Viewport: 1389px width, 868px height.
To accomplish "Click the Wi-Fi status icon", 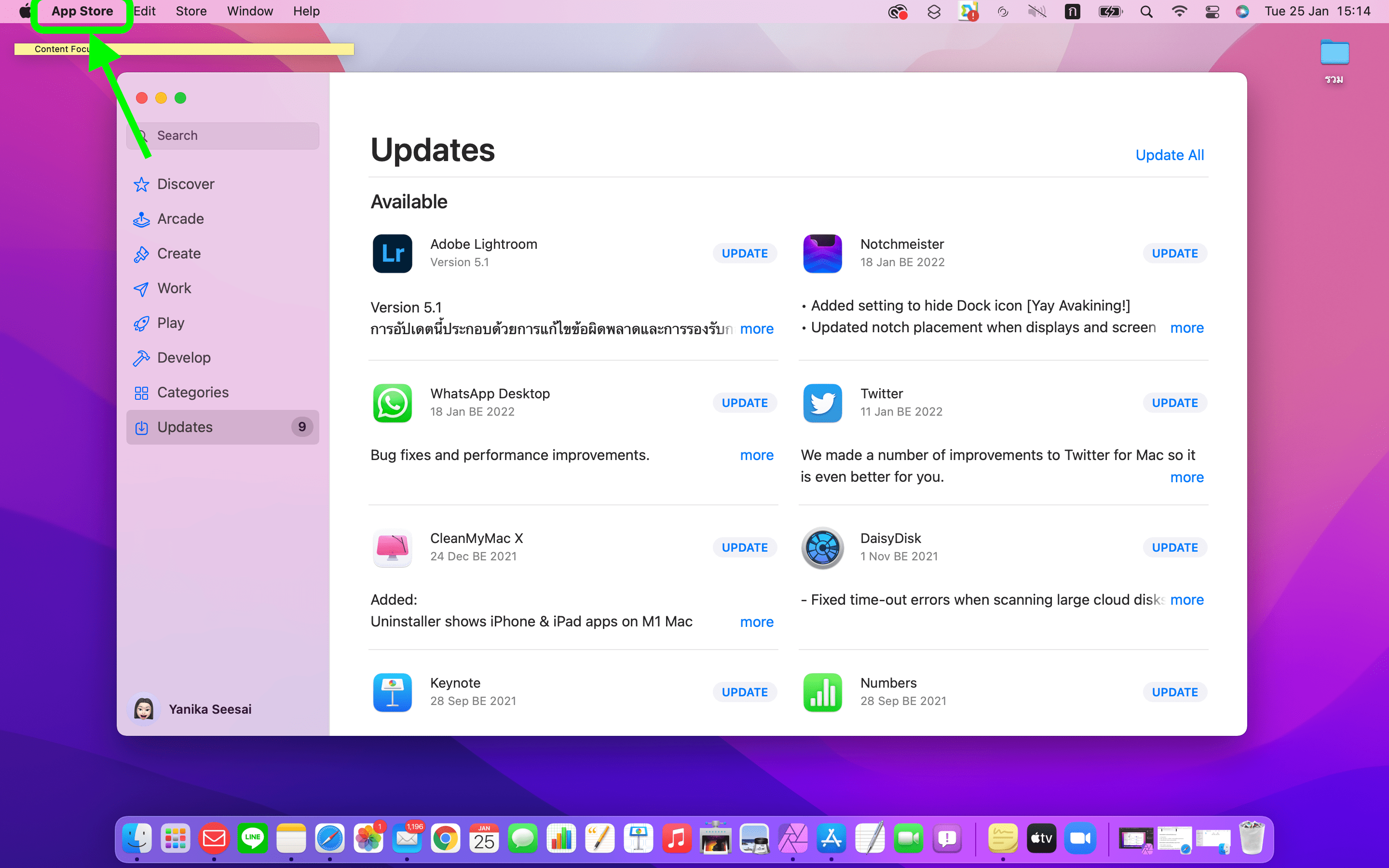I will [x=1179, y=12].
